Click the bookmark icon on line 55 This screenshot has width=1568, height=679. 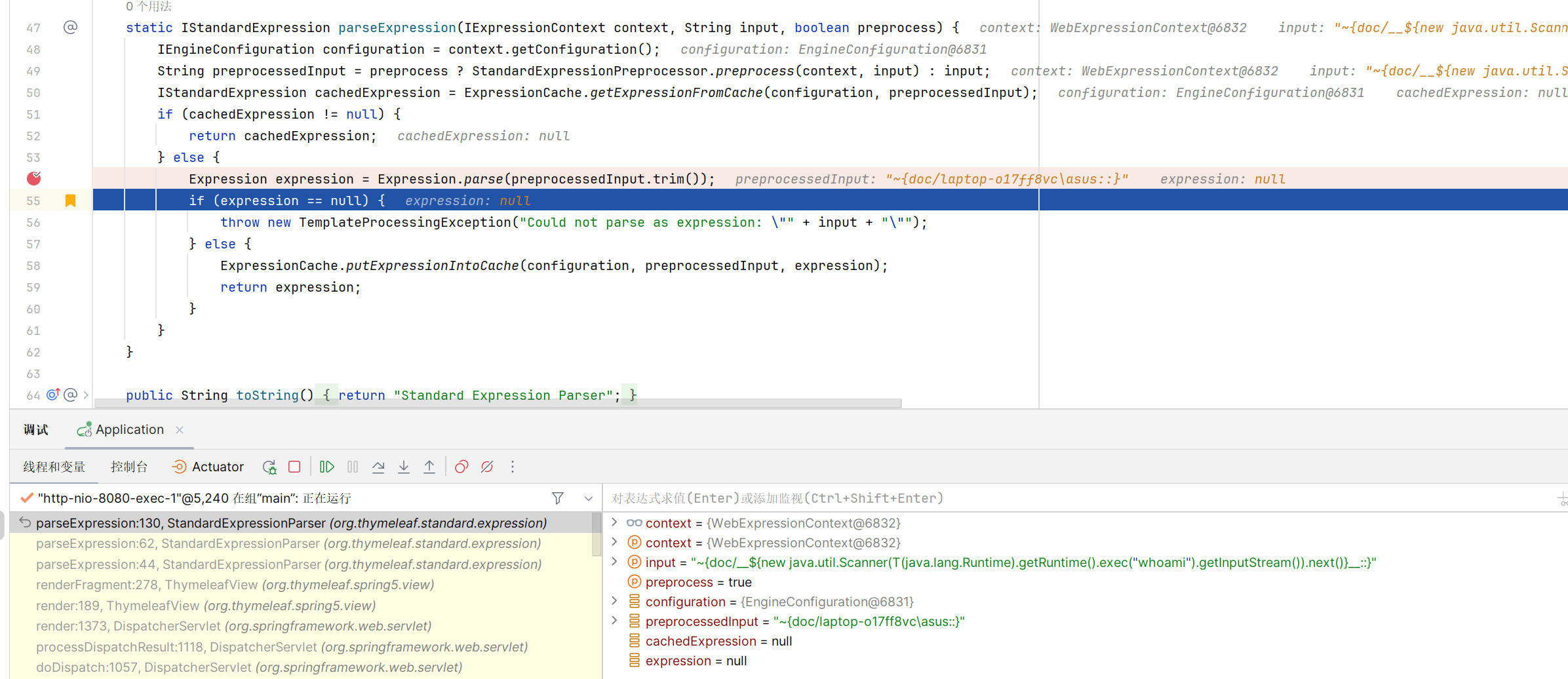coord(70,201)
